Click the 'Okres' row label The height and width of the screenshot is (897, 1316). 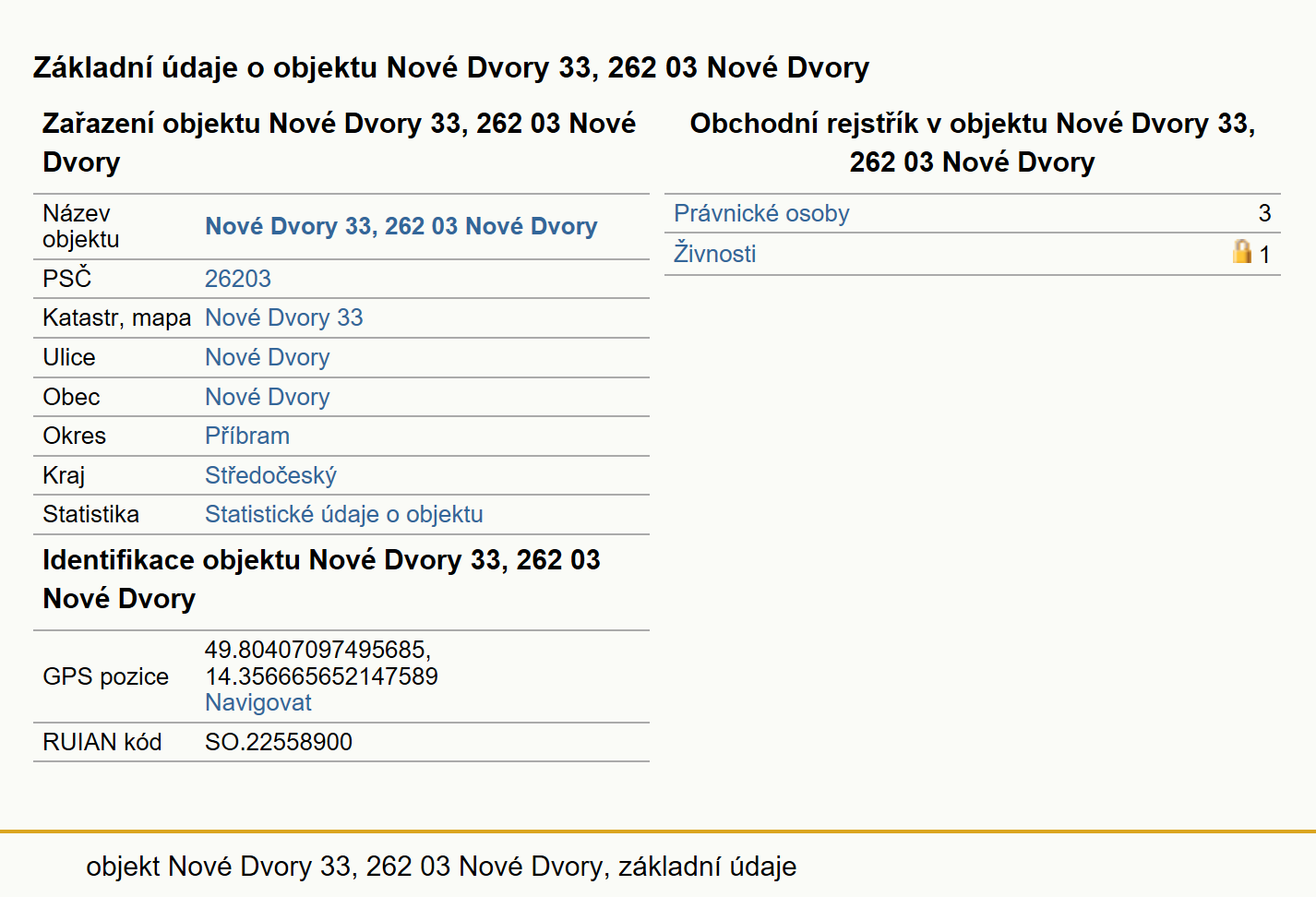[x=75, y=436]
